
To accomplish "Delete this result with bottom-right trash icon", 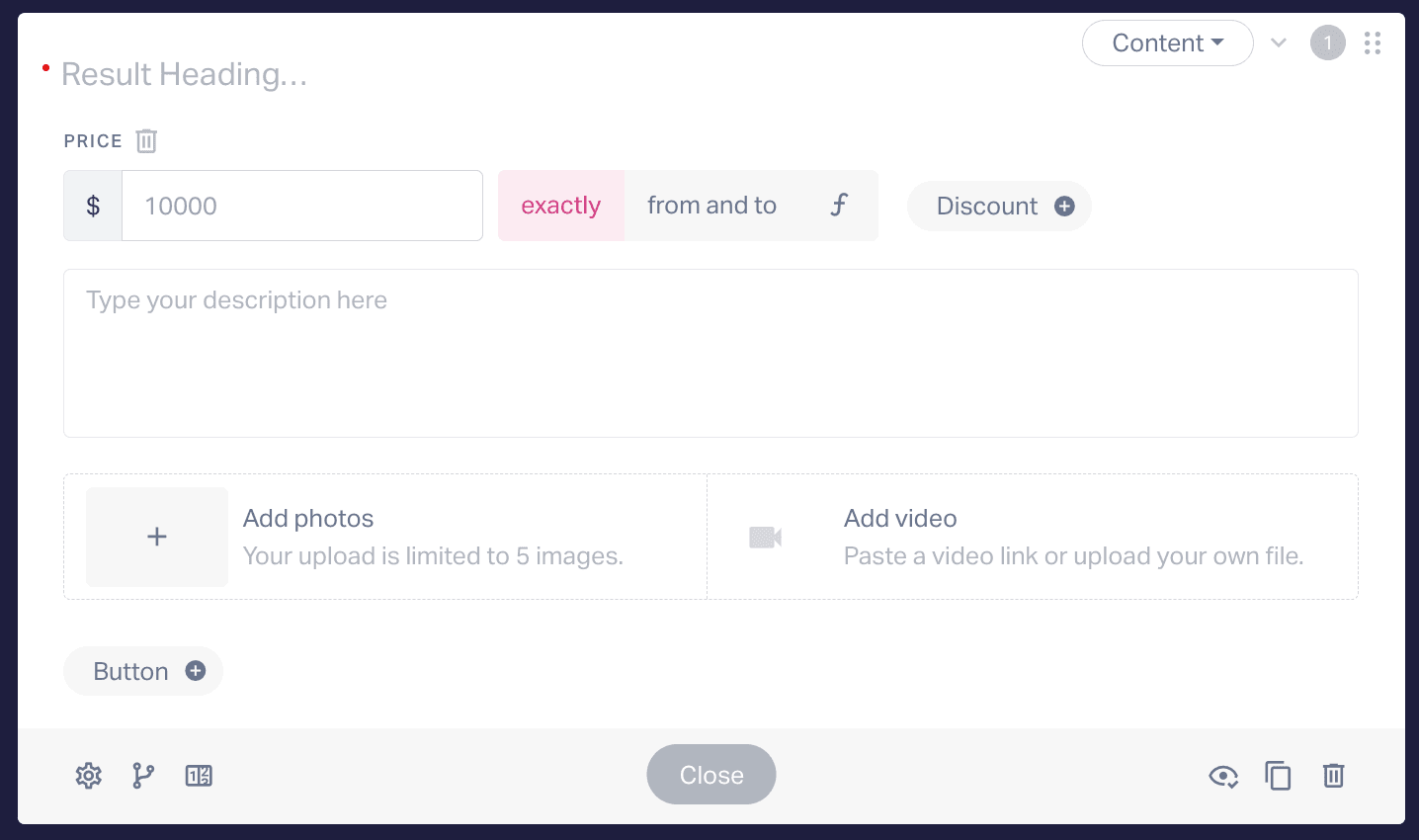I will click(1333, 776).
